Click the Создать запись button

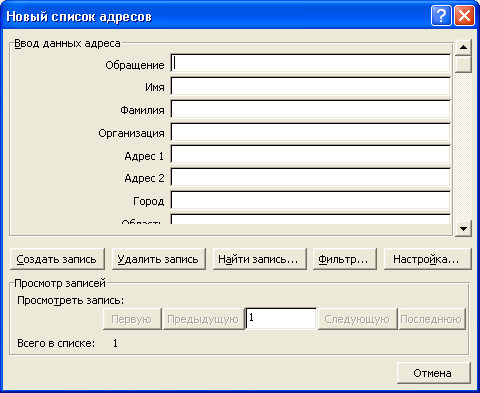[x=57, y=259]
